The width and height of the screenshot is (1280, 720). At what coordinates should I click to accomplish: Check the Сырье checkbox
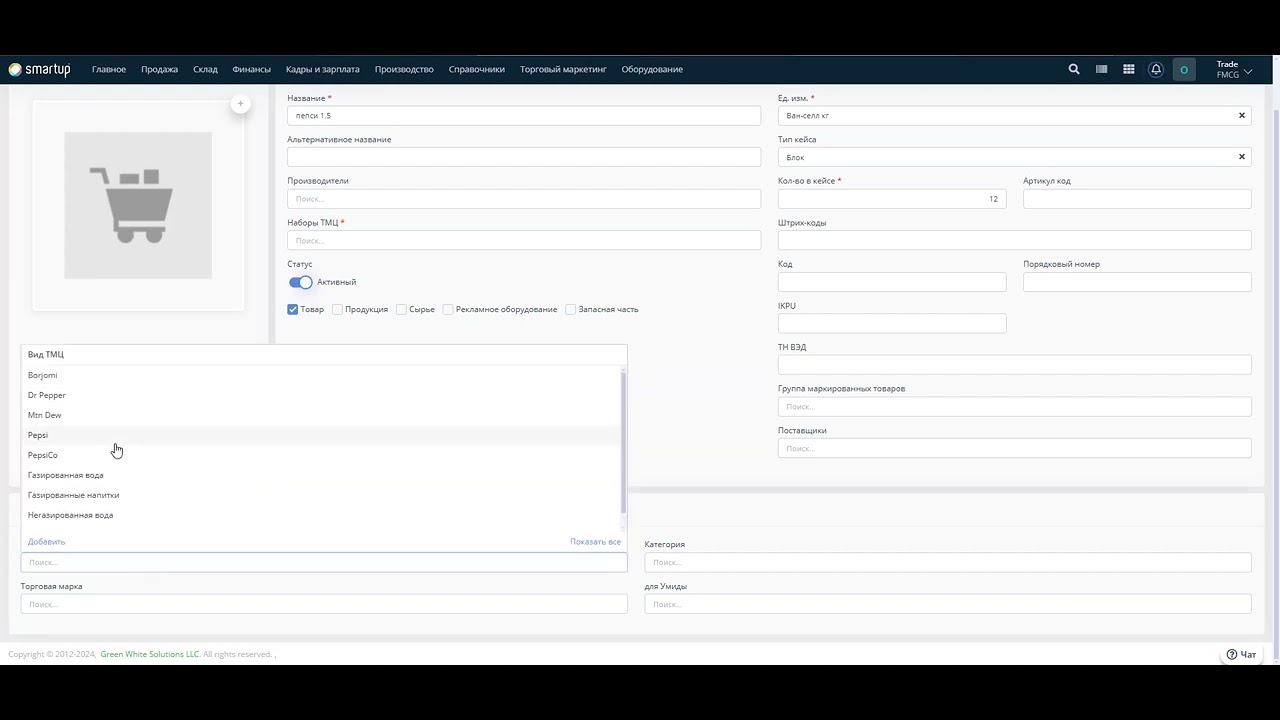401,309
